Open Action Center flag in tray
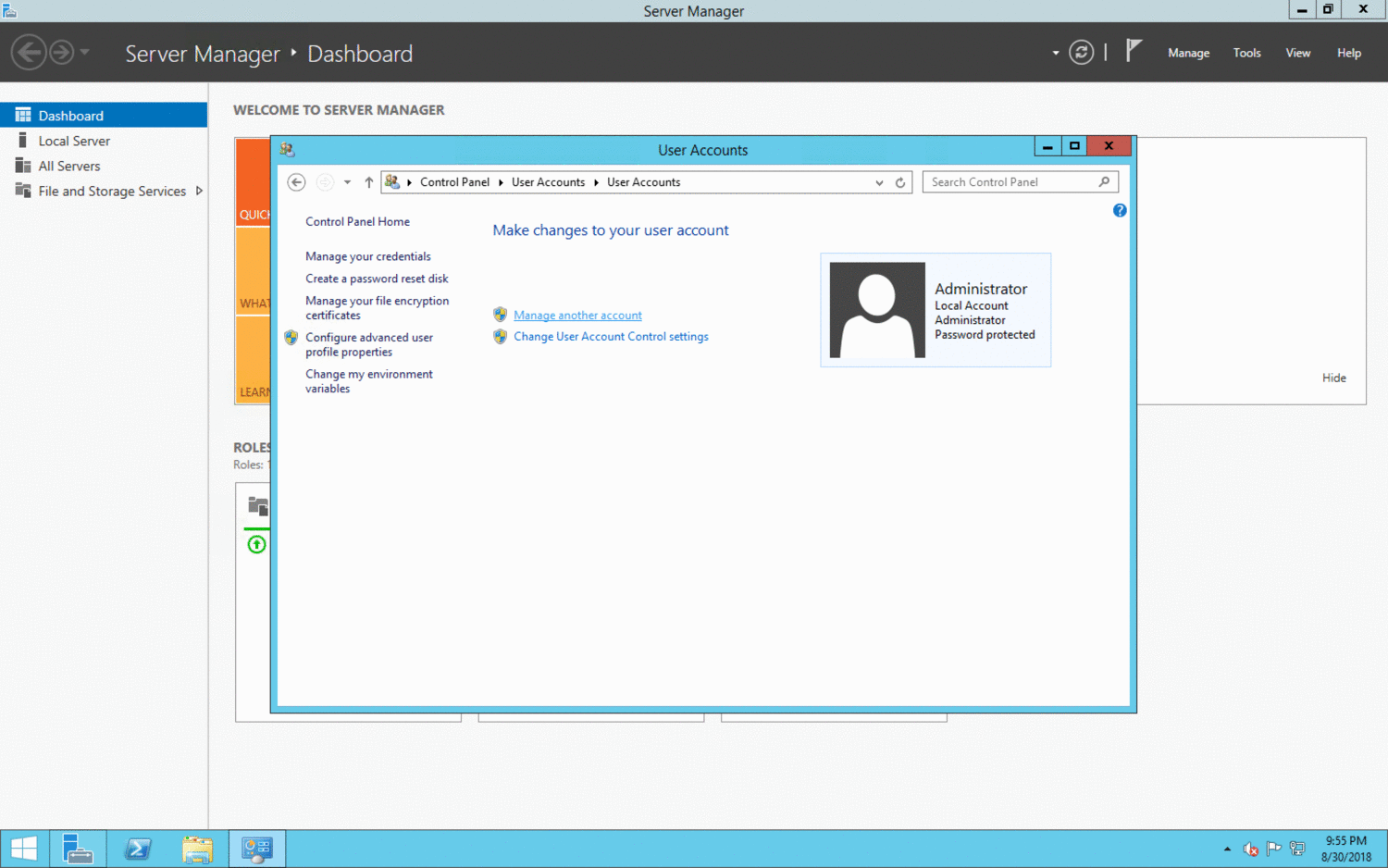The width and height of the screenshot is (1388, 868). [x=1273, y=848]
